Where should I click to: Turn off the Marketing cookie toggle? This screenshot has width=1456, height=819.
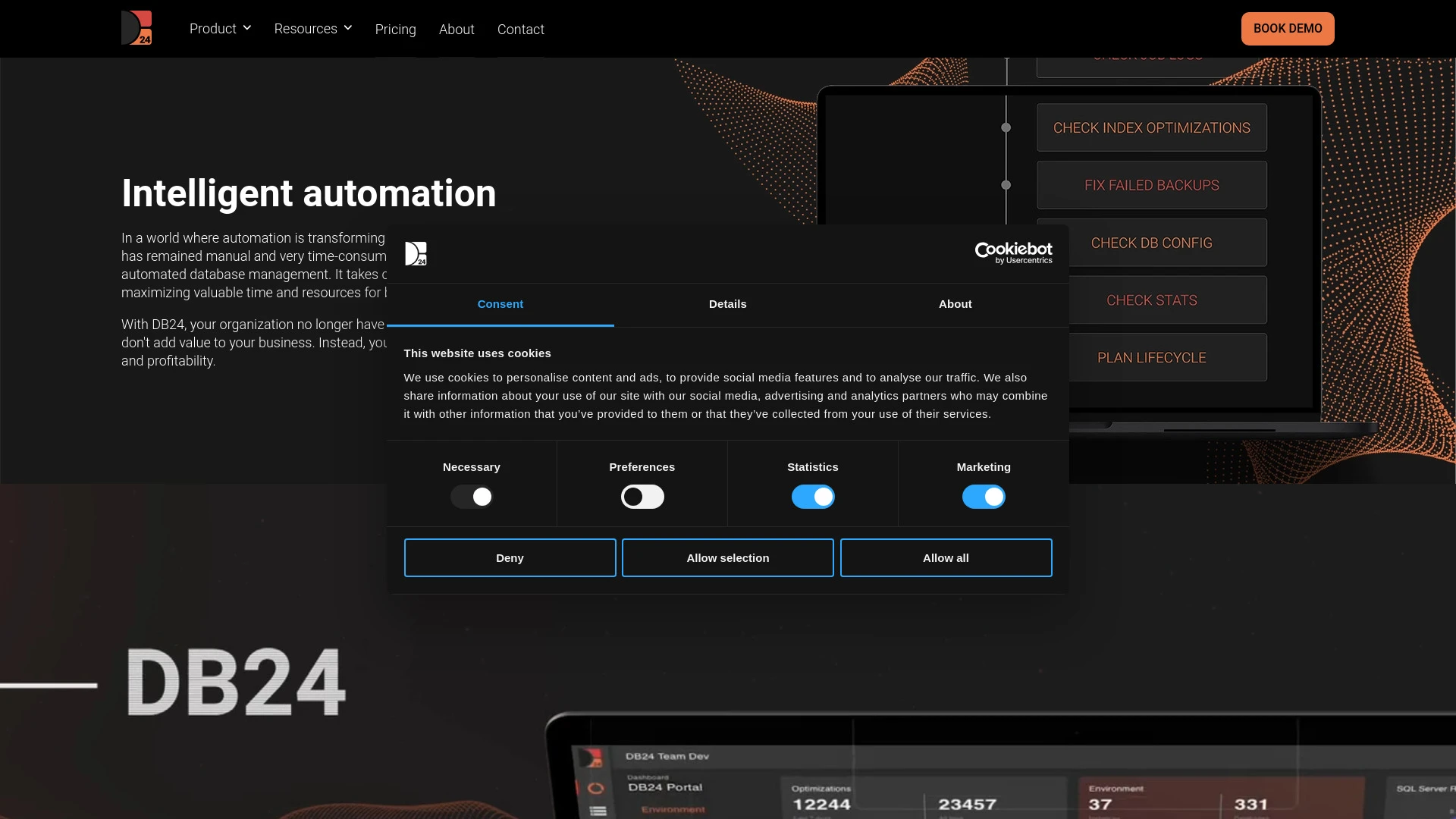click(983, 496)
